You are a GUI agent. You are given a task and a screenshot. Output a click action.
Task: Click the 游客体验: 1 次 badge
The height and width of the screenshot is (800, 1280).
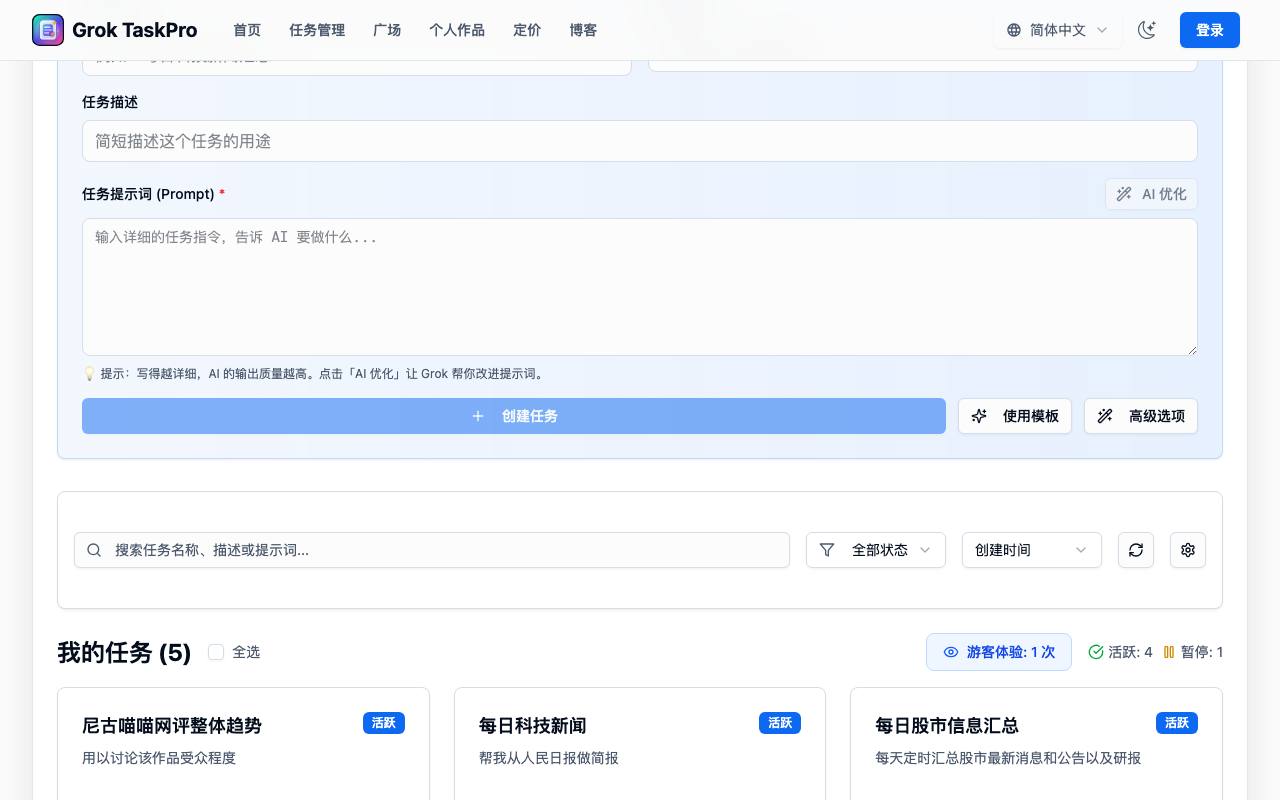point(999,652)
